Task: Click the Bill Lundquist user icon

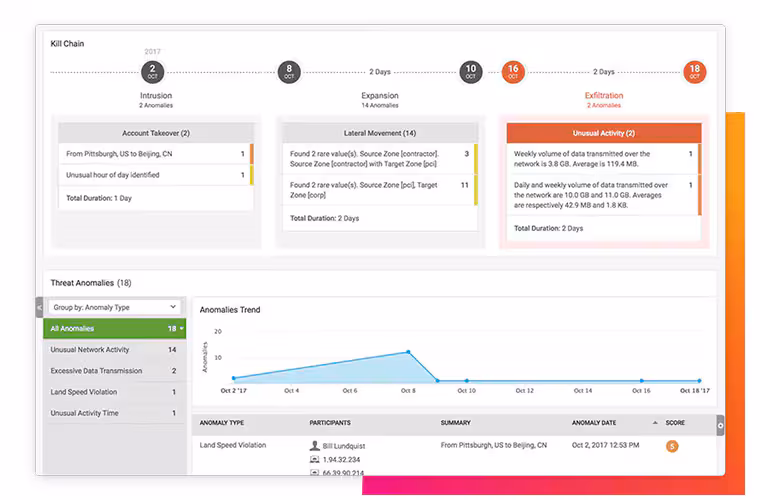Action: (x=315, y=445)
